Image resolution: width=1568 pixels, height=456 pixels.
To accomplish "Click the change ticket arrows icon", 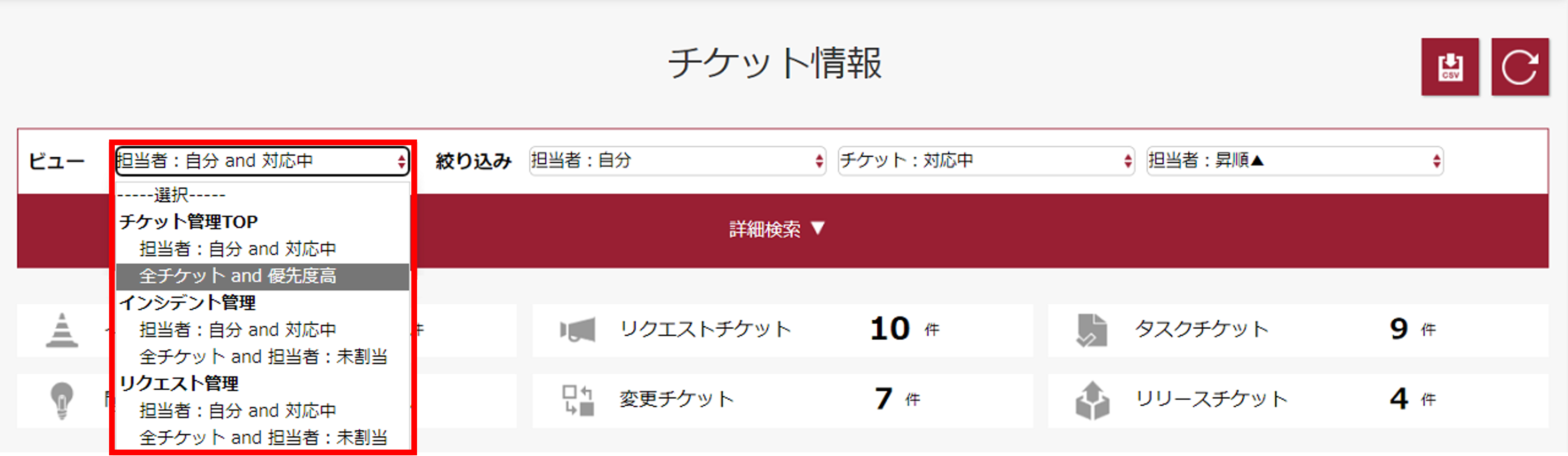I will (x=577, y=401).
